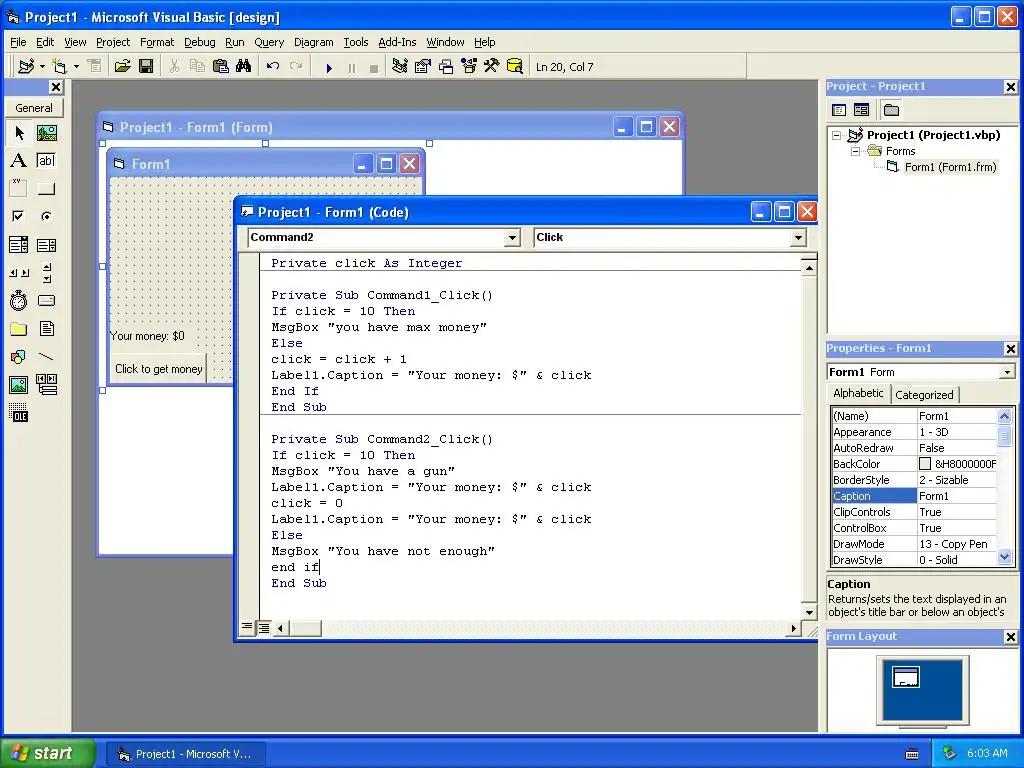1024x768 pixels.
Task: Pick the CommandButton control in the toolbox
Action: pos(46,189)
